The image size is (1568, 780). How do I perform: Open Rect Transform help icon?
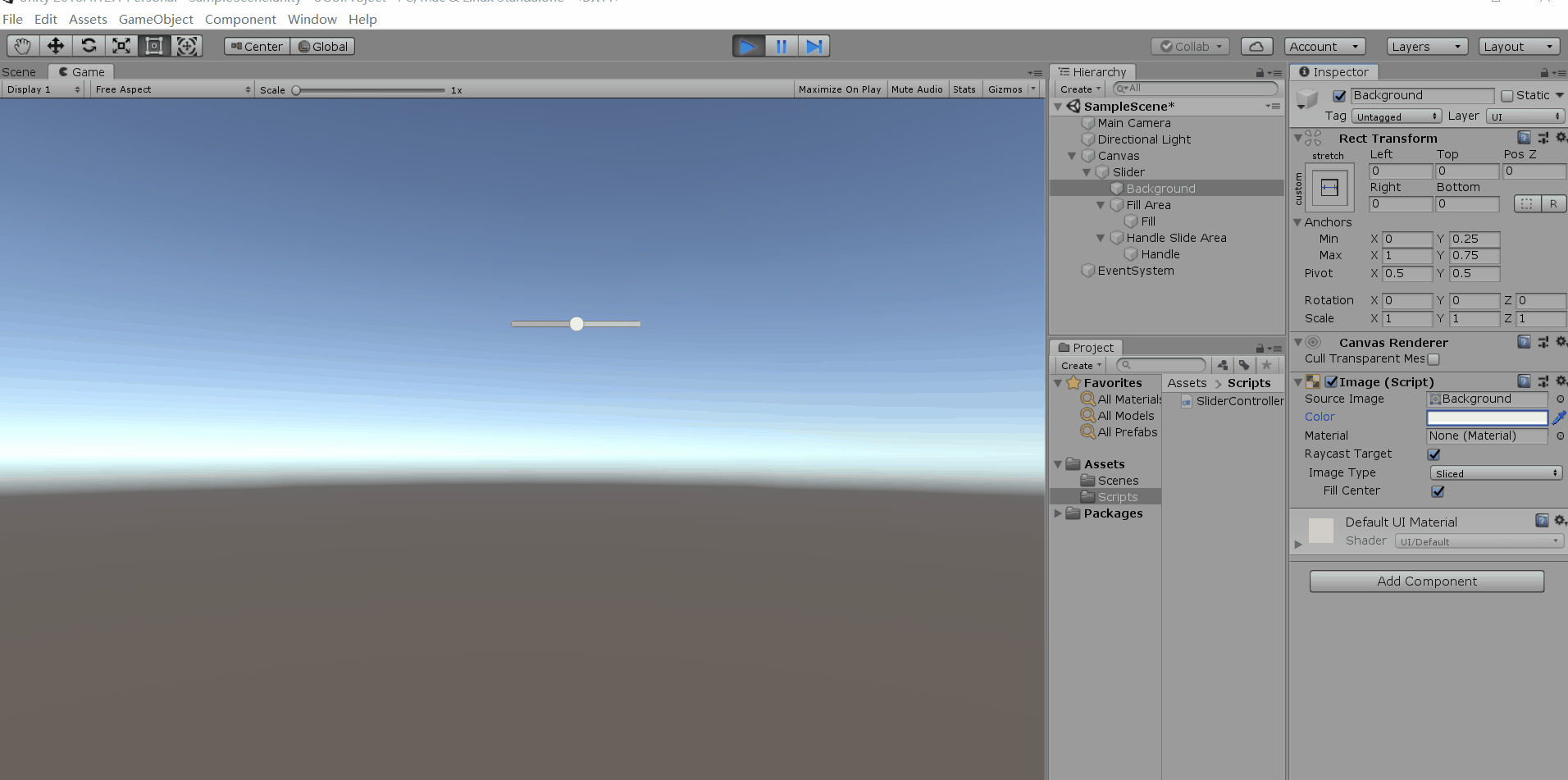click(x=1524, y=138)
